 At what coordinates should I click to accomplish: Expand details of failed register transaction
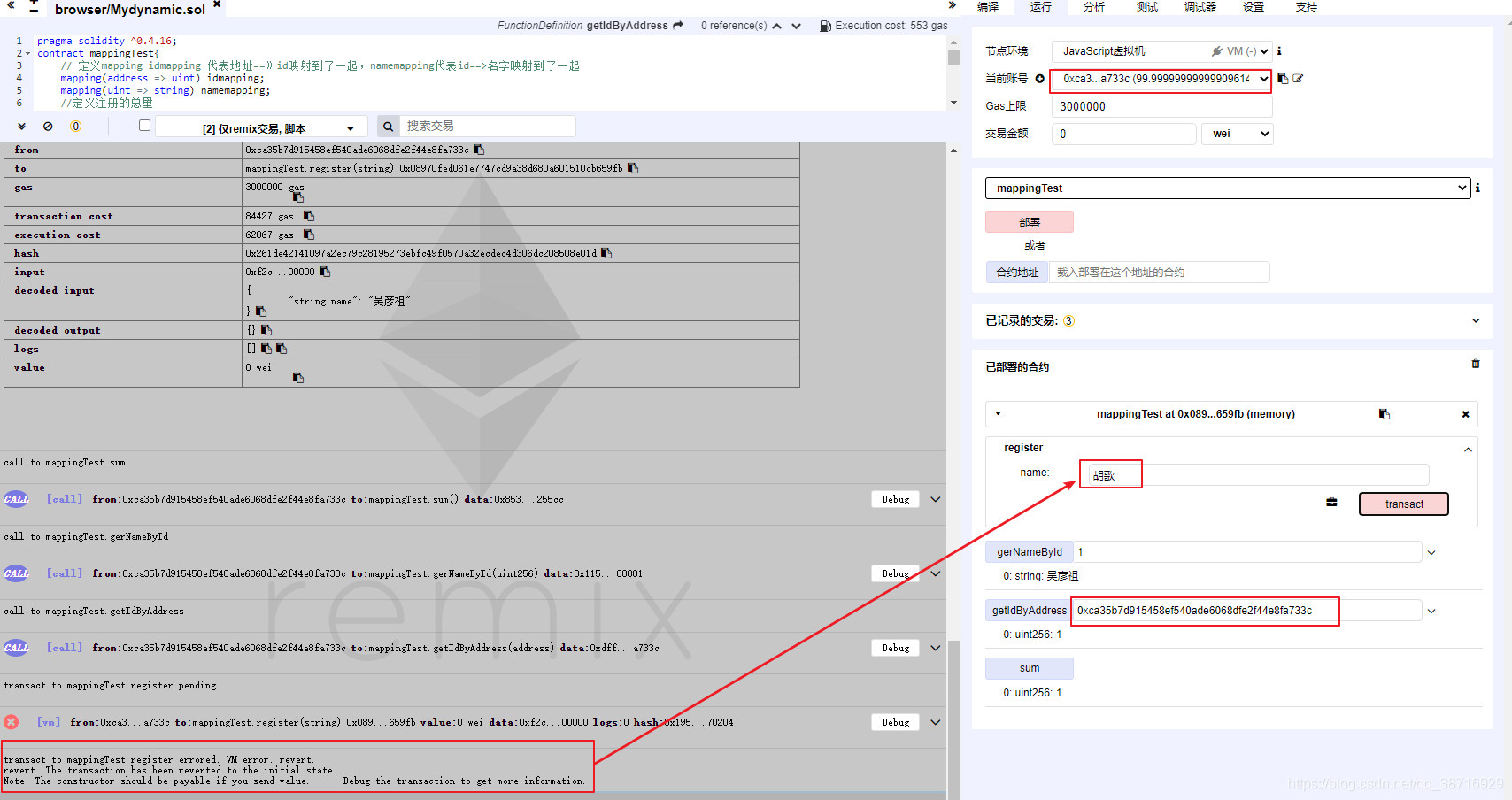(x=936, y=722)
